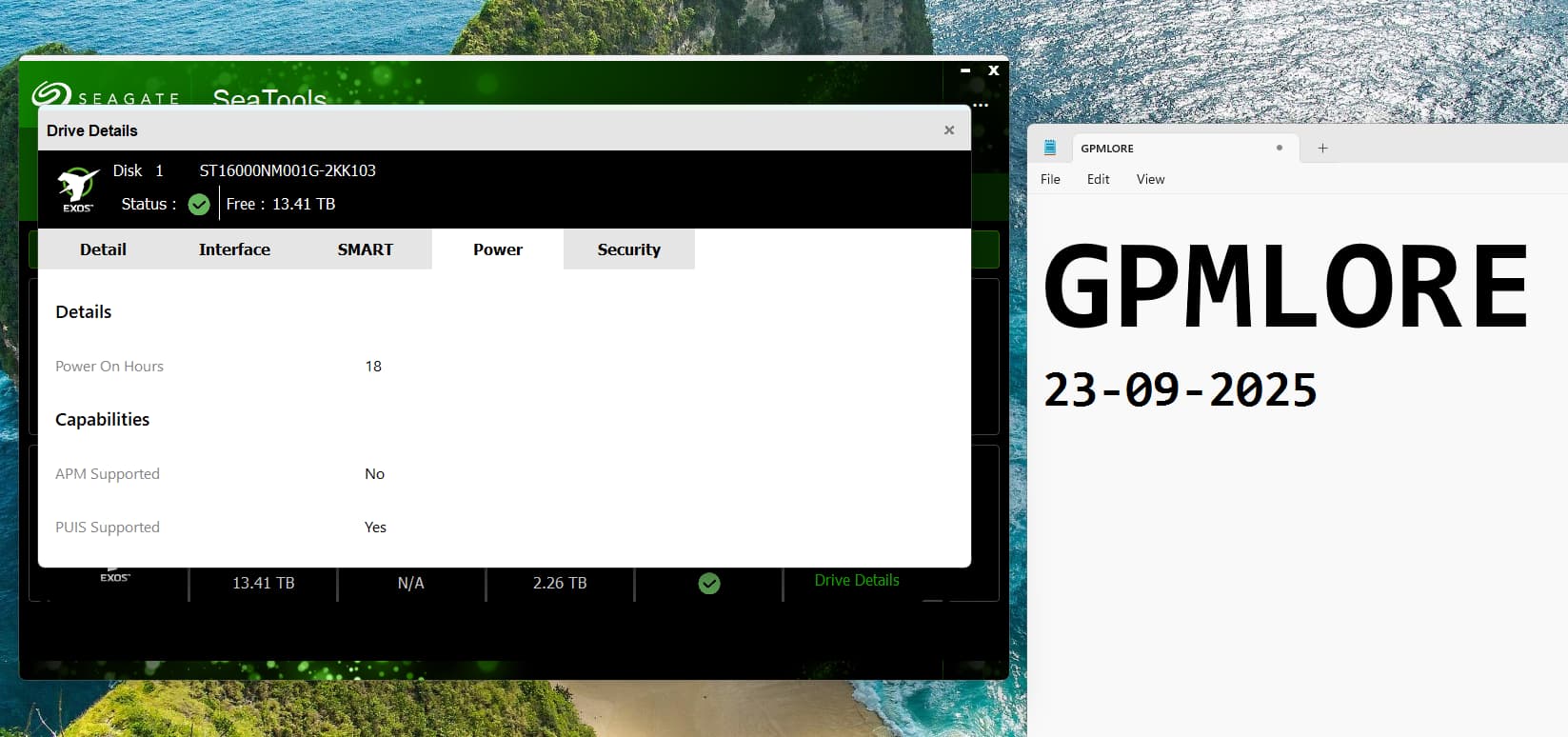Click the Drive Details link in drive row

pyautogui.click(x=857, y=580)
